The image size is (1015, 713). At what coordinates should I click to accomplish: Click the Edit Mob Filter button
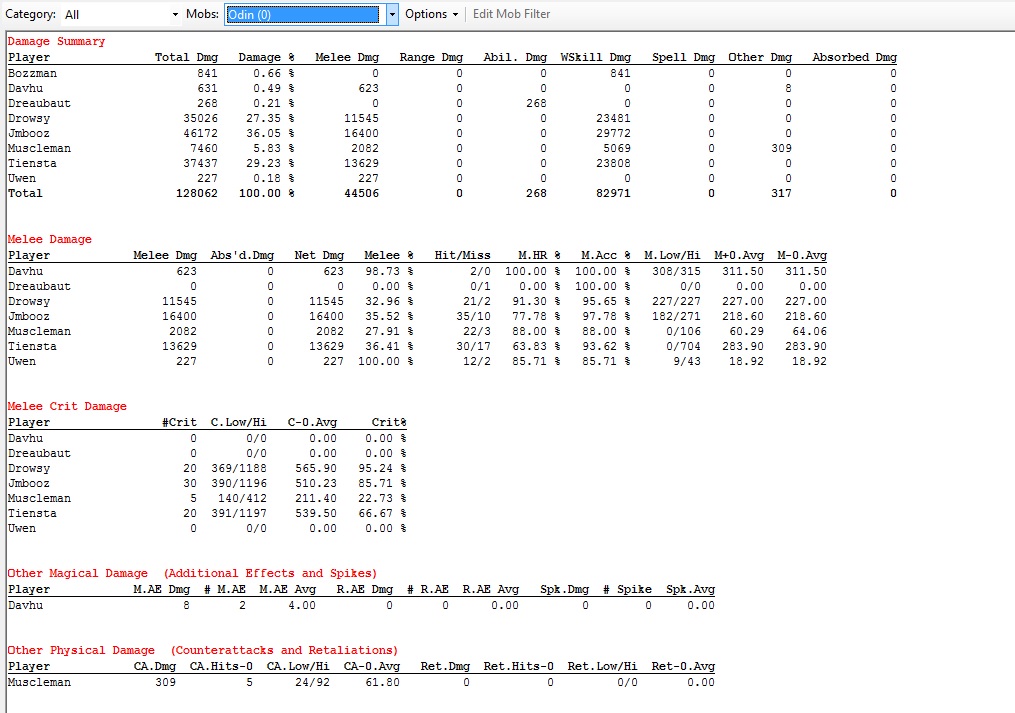click(511, 14)
